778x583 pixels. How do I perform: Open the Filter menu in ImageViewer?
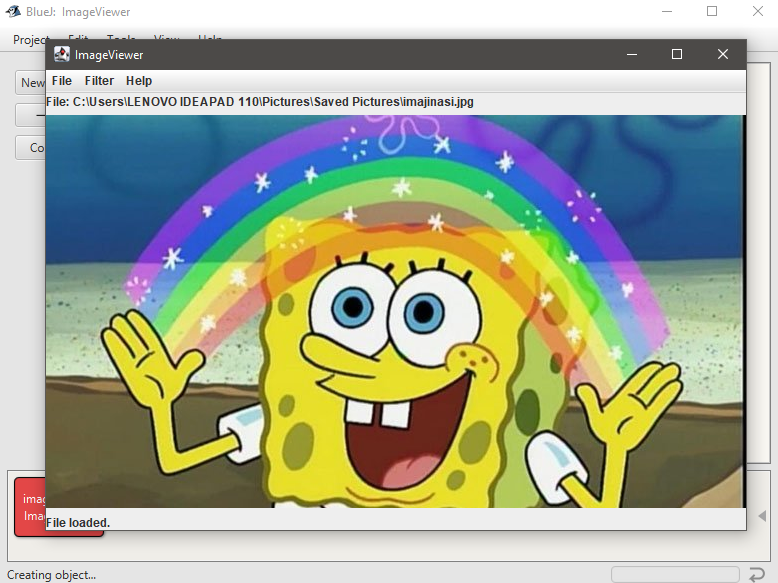[99, 81]
